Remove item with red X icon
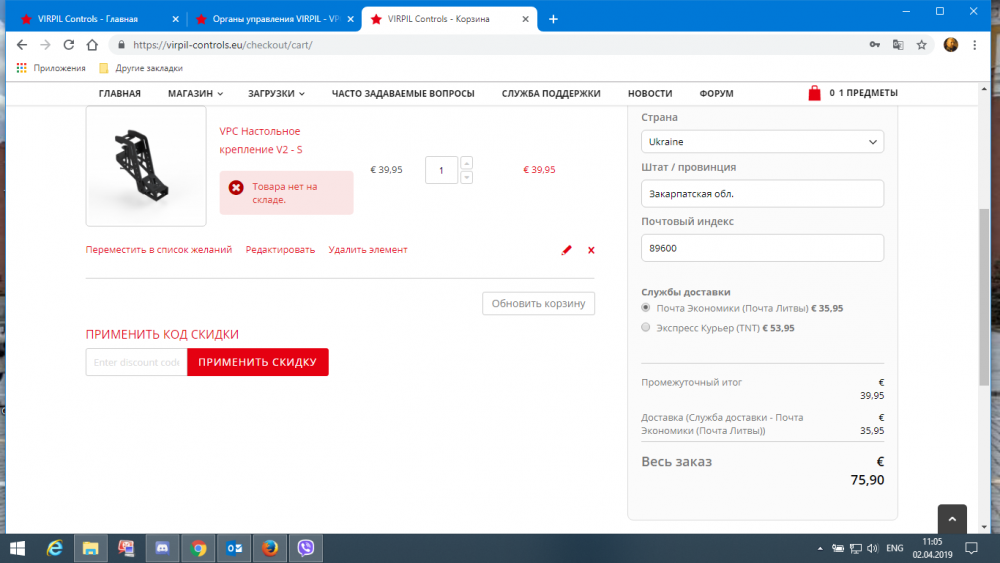The height and width of the screenshot is (563, 1000). (591, 250)
